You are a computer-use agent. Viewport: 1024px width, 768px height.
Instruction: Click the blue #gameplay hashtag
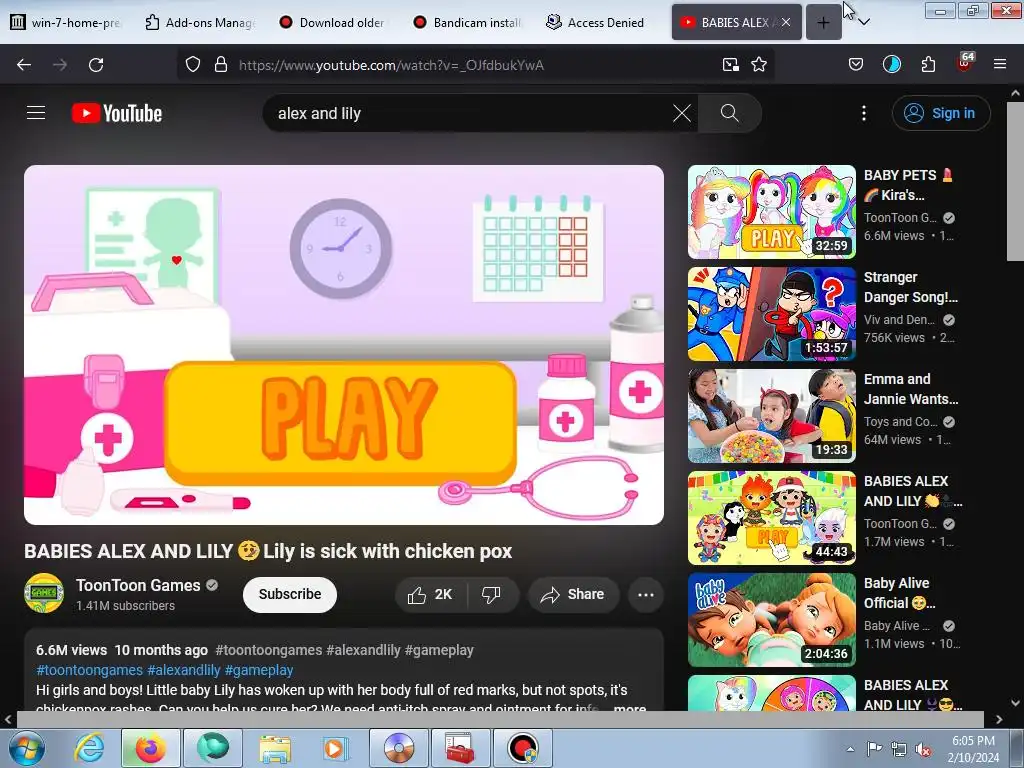pyautogui.click(x=259, y=670)
